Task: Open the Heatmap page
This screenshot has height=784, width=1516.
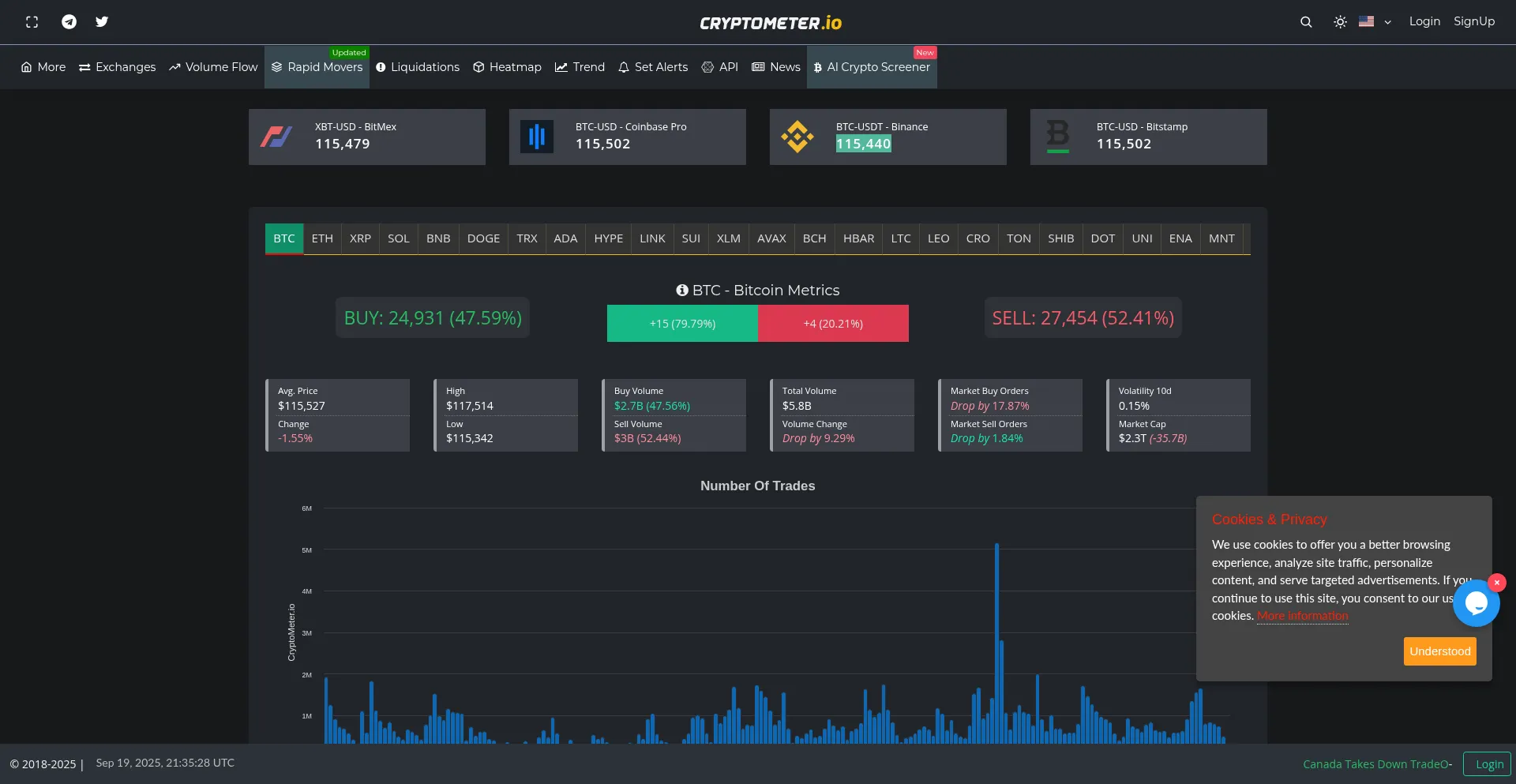Action: click(508, 67)
